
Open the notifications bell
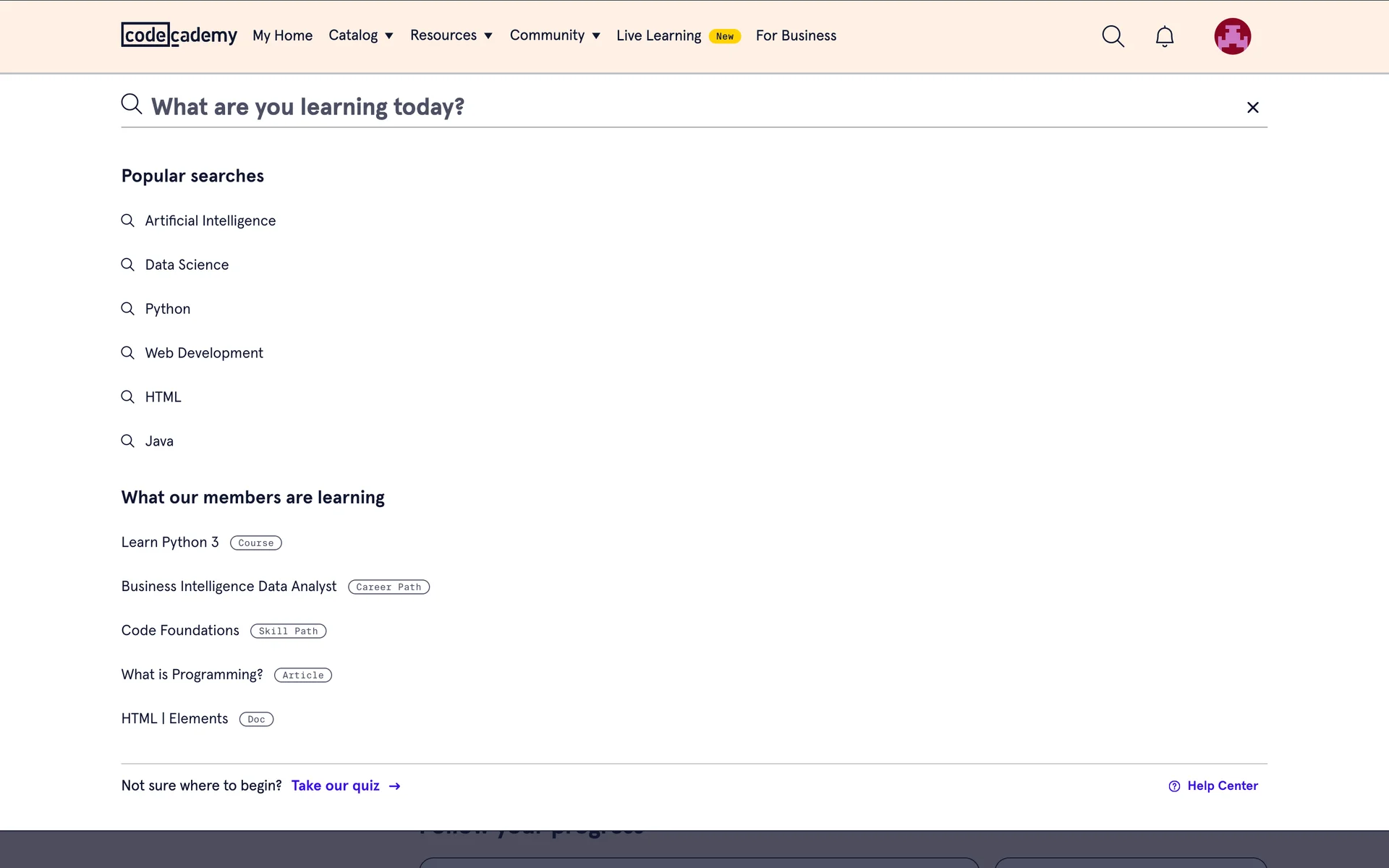point(1164,36)
